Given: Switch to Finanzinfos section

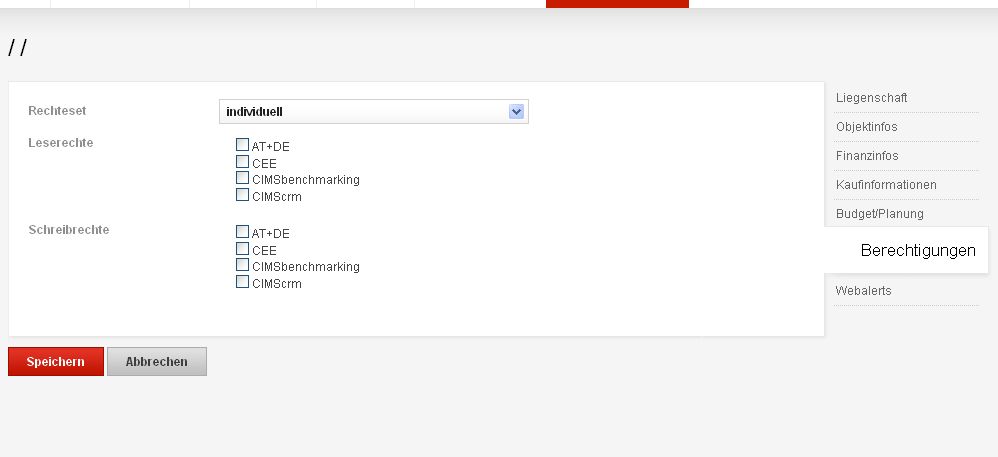Looking at the screenshot, I should [867, 156].
